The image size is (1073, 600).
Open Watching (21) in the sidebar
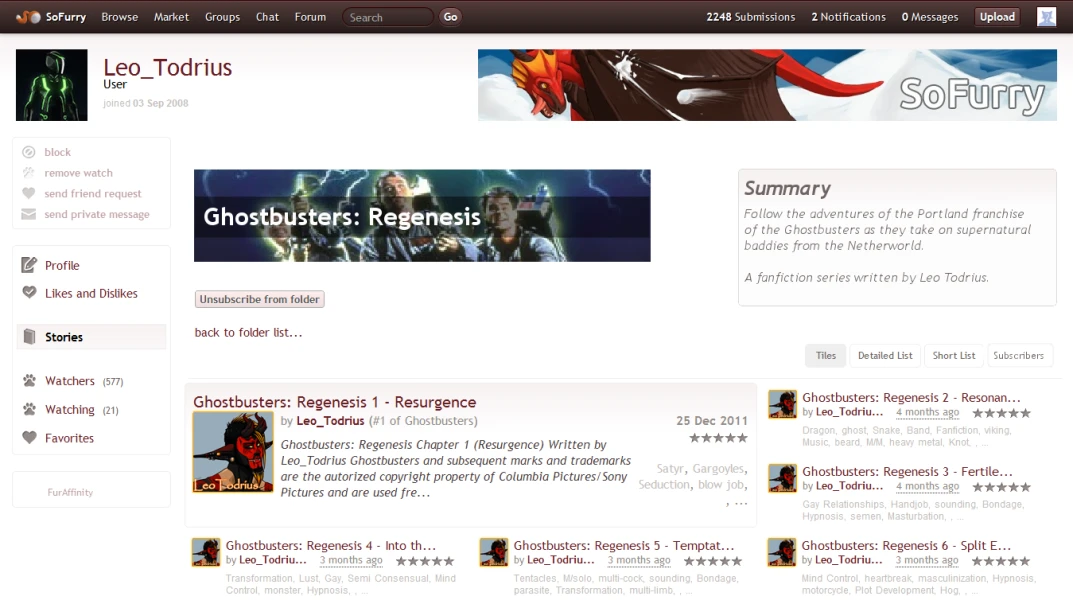click(81, 410)
